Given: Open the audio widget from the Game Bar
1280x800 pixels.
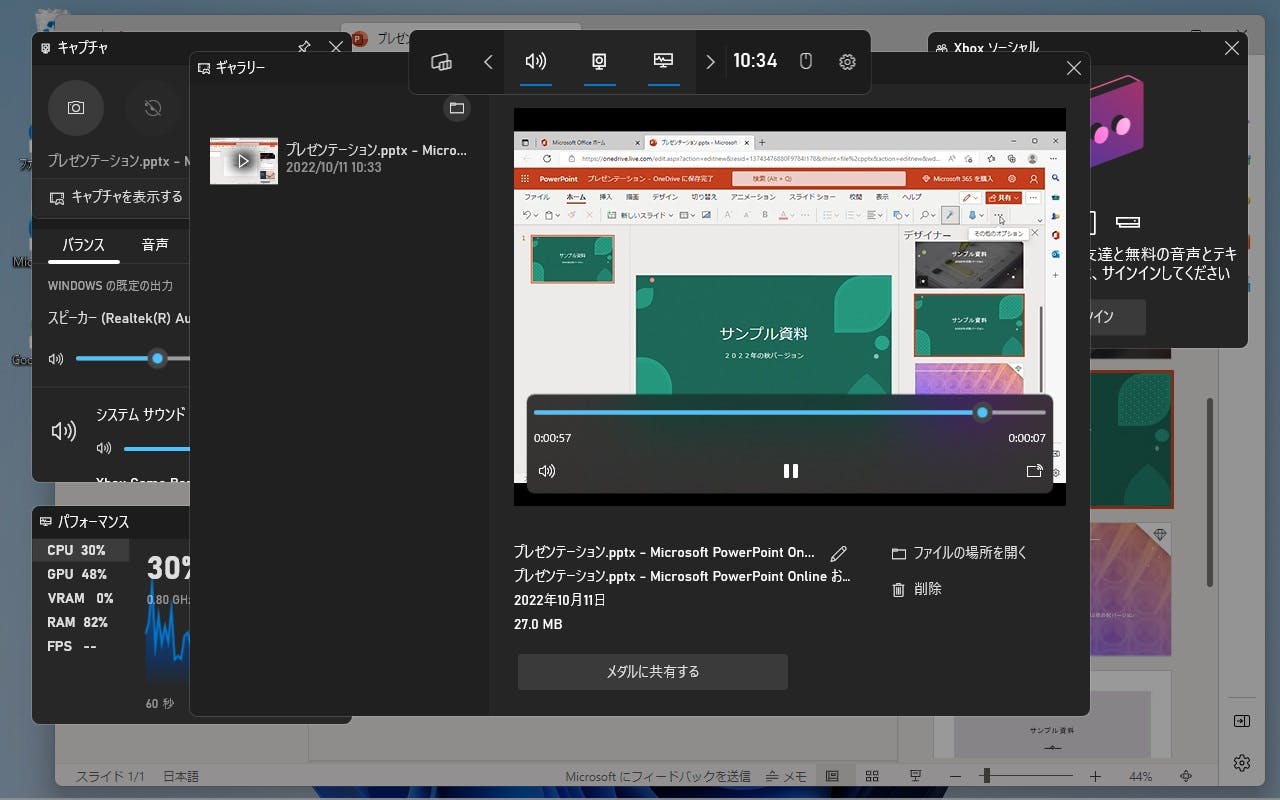Looking at the screenshot, I should tap(536, 61).
